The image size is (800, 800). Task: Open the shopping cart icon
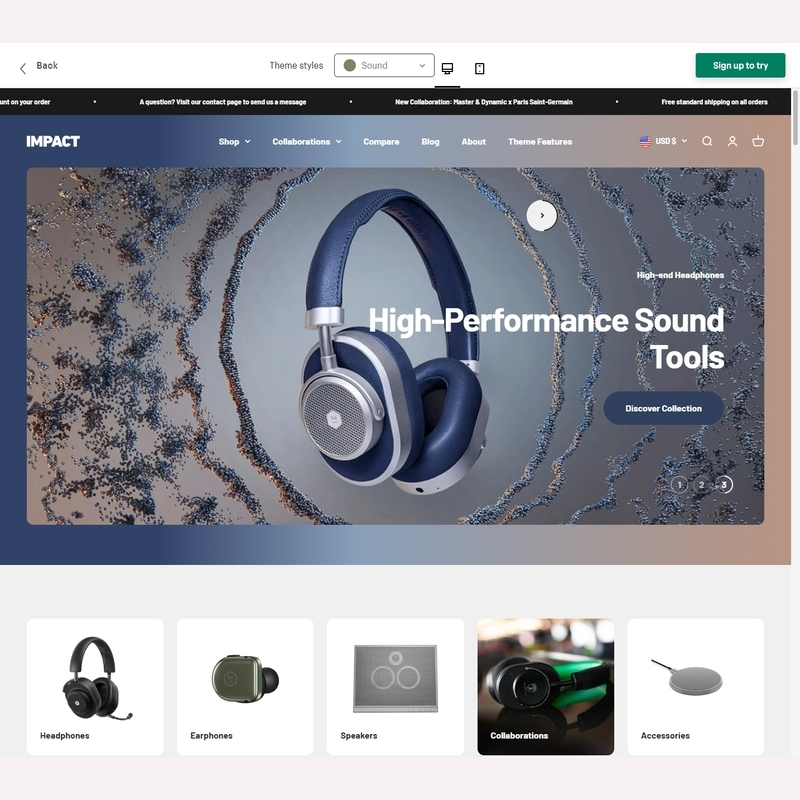click(758, 142)
